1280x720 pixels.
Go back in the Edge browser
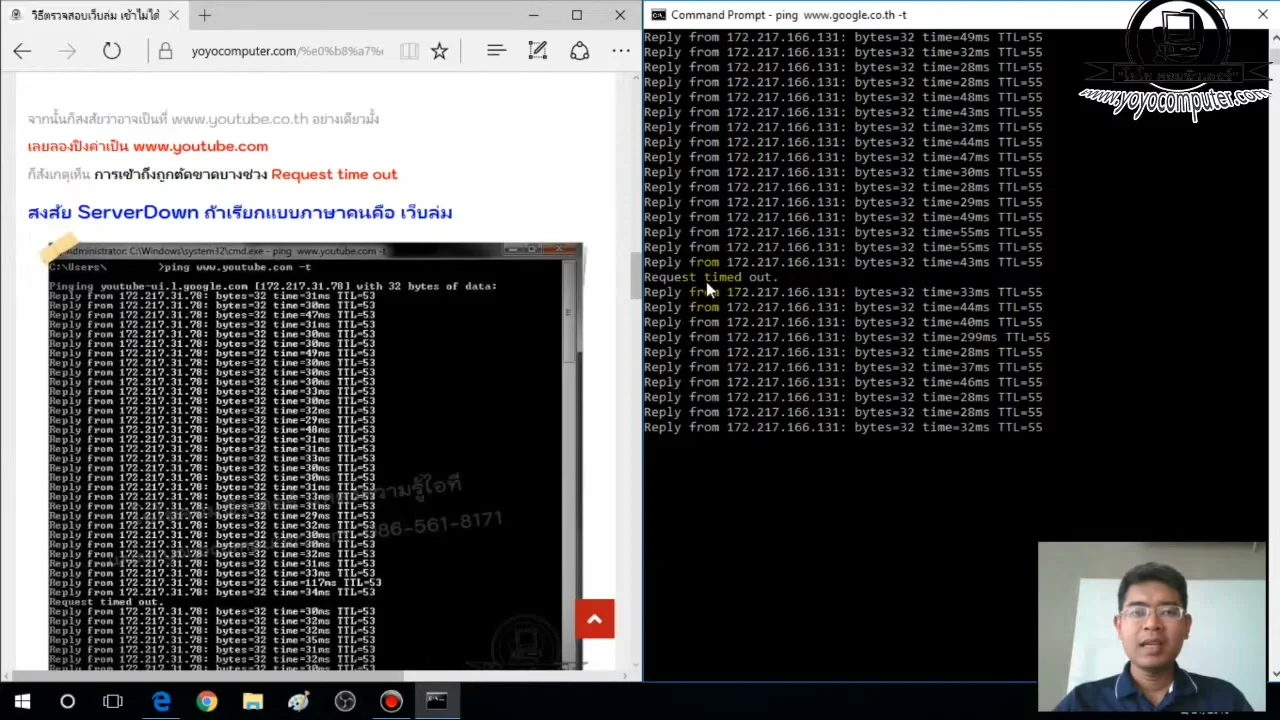pyautogui.click(x=22, y=51)
